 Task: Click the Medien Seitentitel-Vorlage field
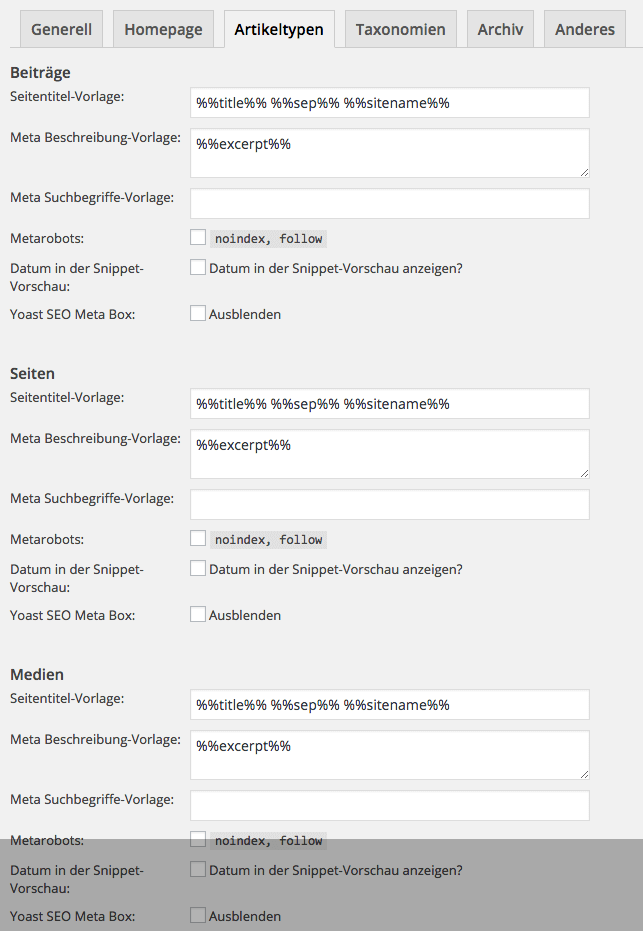[x=389, y=705]
